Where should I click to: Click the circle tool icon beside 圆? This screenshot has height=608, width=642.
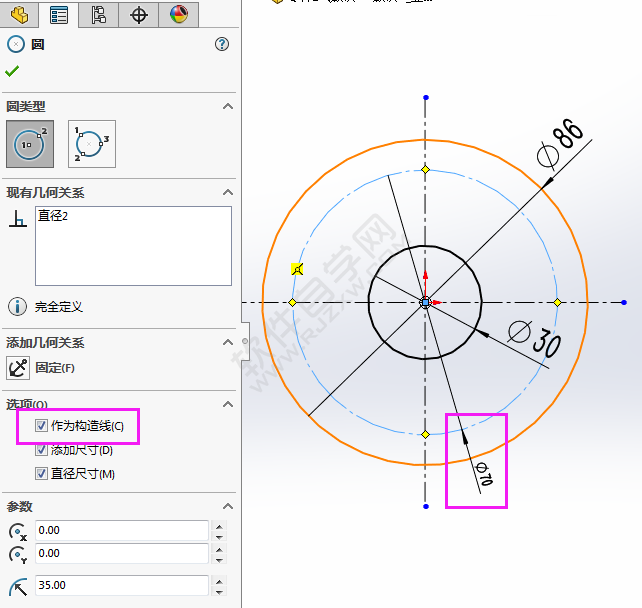tap(16, 44)
